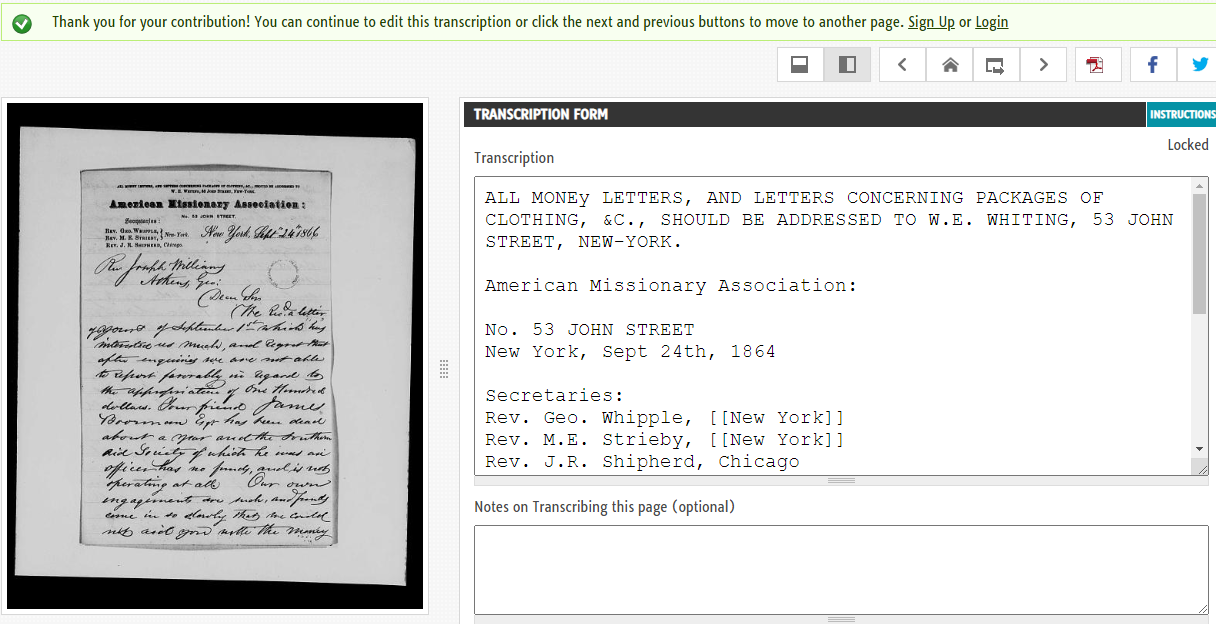1216x624 pixels.
Task: Click transcription scrollbar down arrow
Action: pyautogui.click(x=1200, y=449)
